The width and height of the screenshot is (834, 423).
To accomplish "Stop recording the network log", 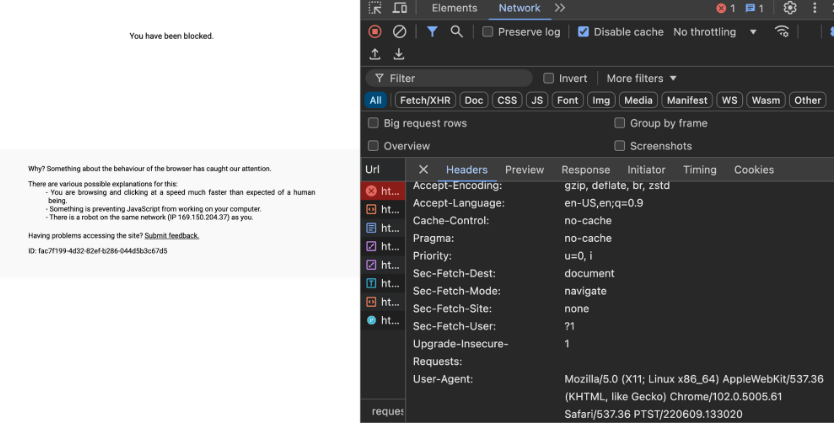I will (x=375, y=32).
